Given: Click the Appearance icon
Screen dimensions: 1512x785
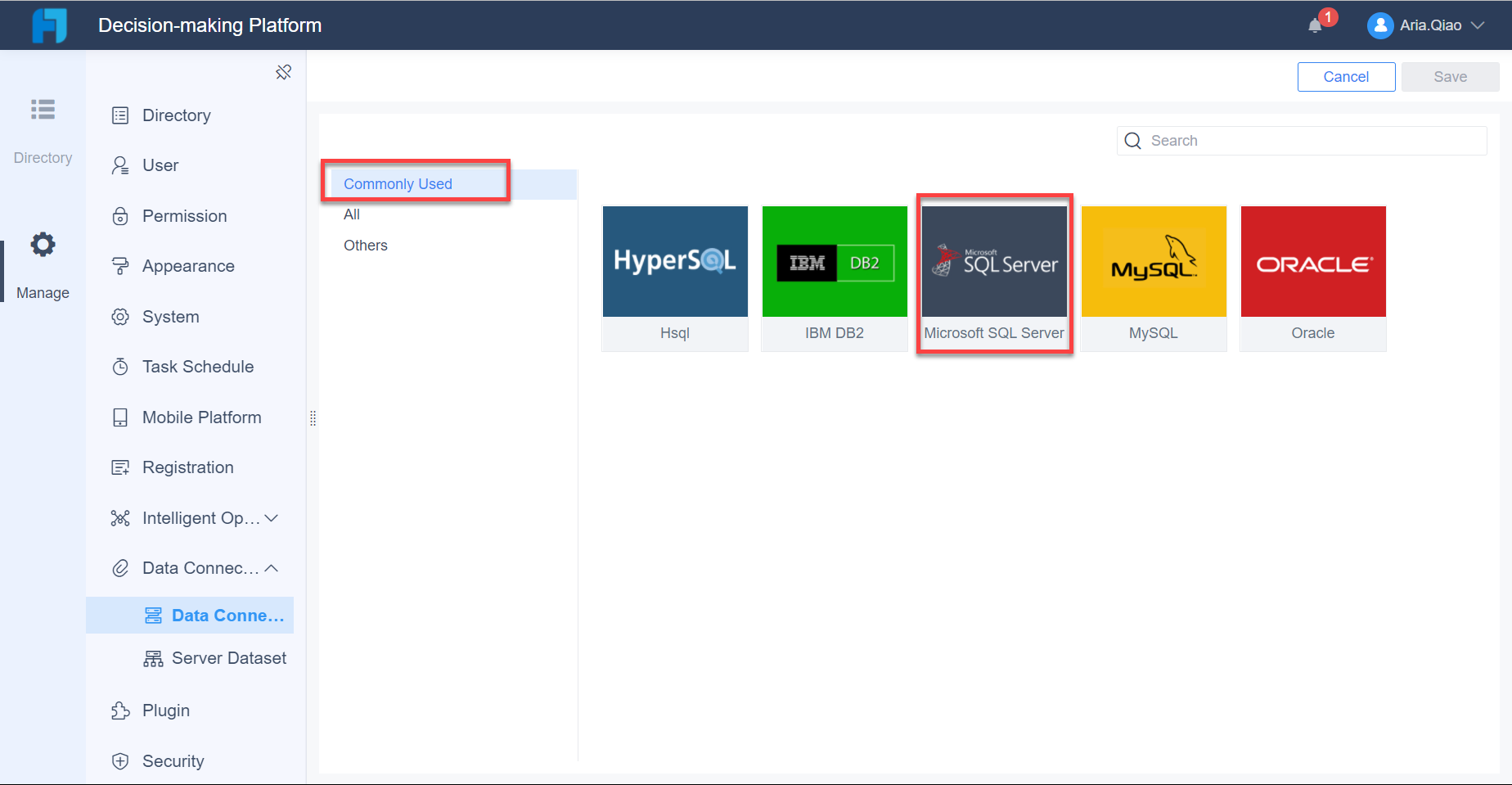Looking at the screenshot, I should [x=120, y=265].
